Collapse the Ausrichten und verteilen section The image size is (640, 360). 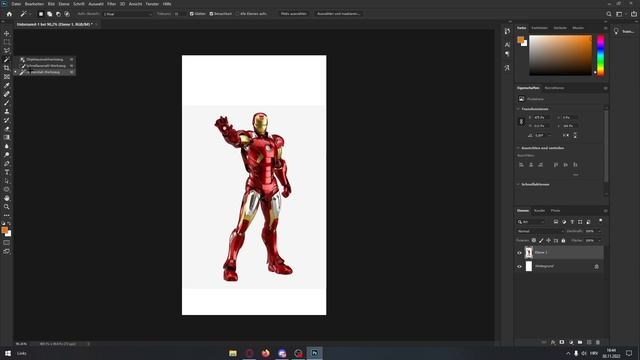click(x=518, y=148)
